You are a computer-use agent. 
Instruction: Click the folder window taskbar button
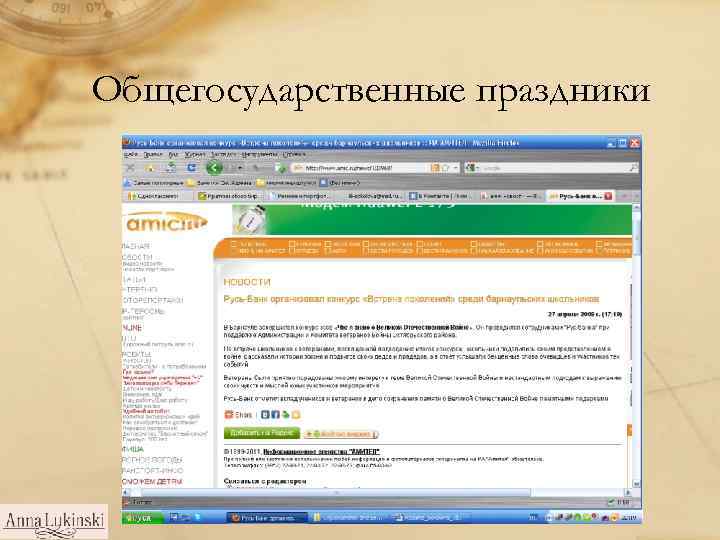click(349, 518)
